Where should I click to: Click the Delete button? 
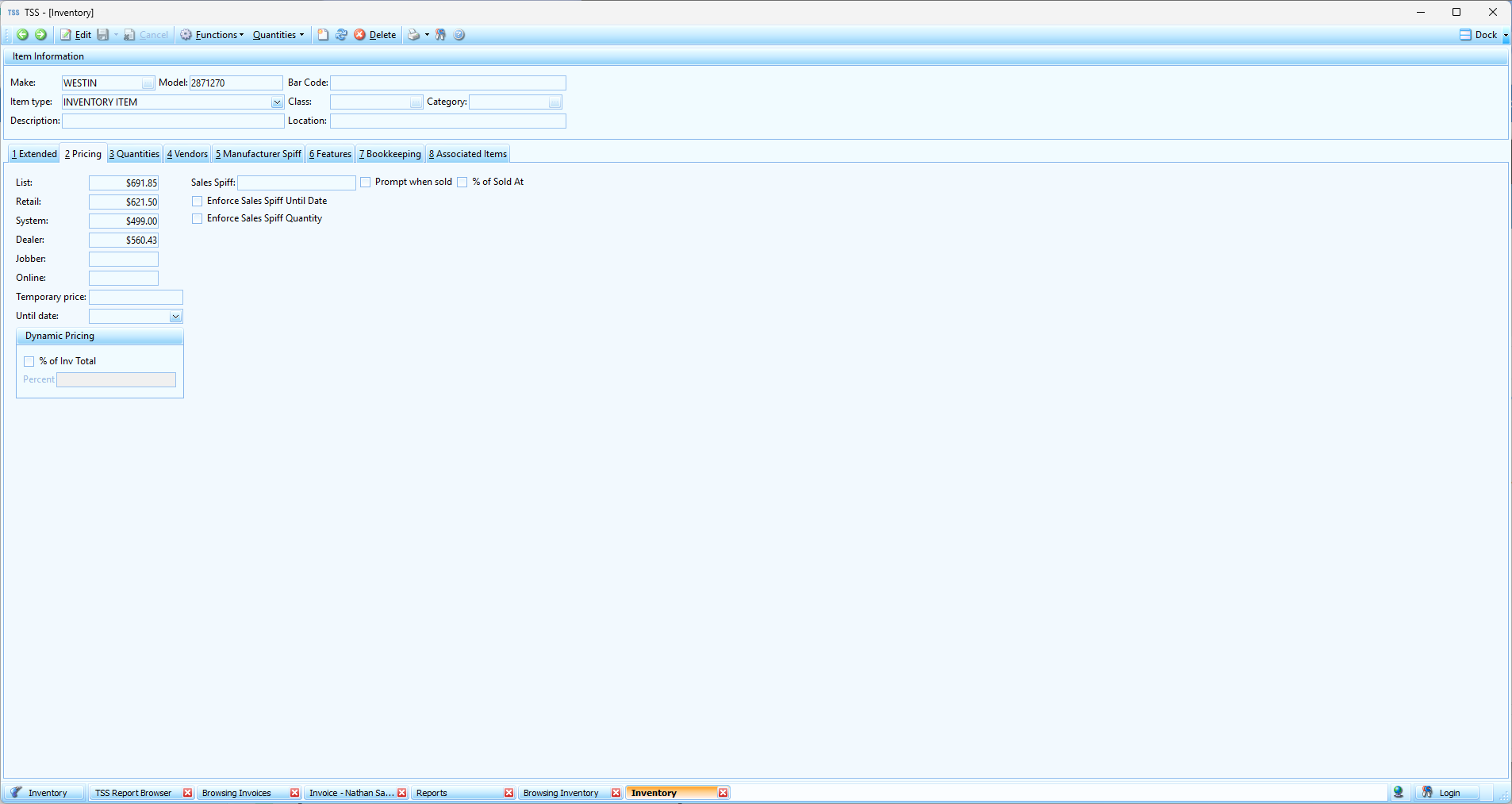click(x=375, y=35)
